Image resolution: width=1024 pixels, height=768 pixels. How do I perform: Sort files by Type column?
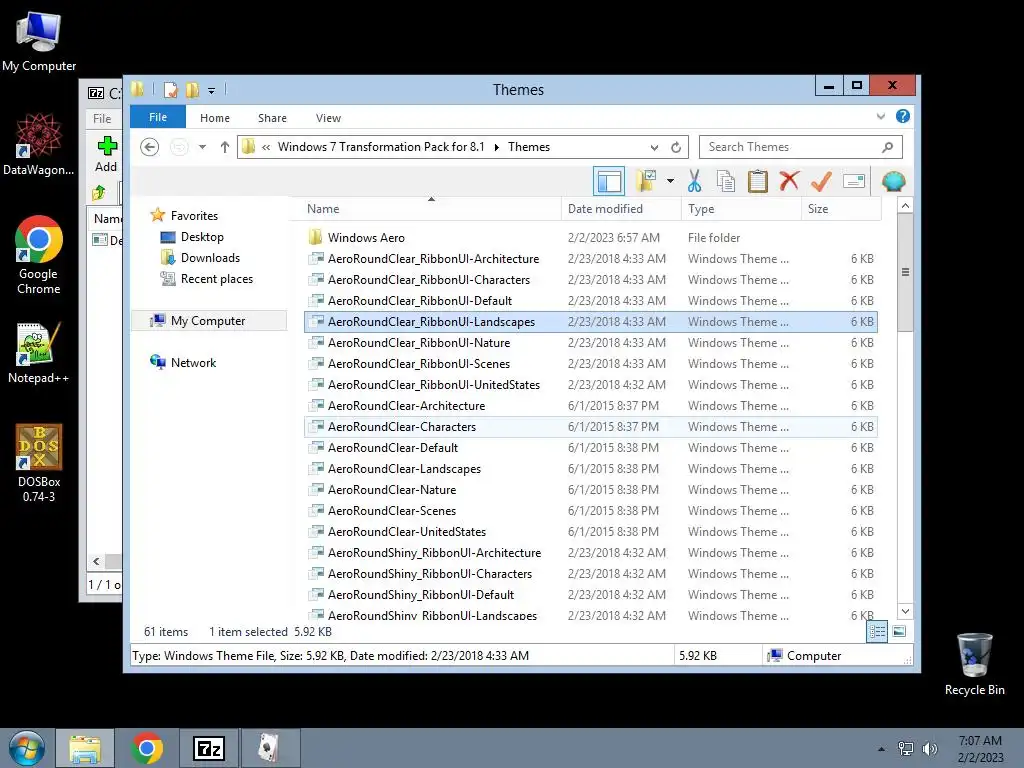tap(741, 209)
